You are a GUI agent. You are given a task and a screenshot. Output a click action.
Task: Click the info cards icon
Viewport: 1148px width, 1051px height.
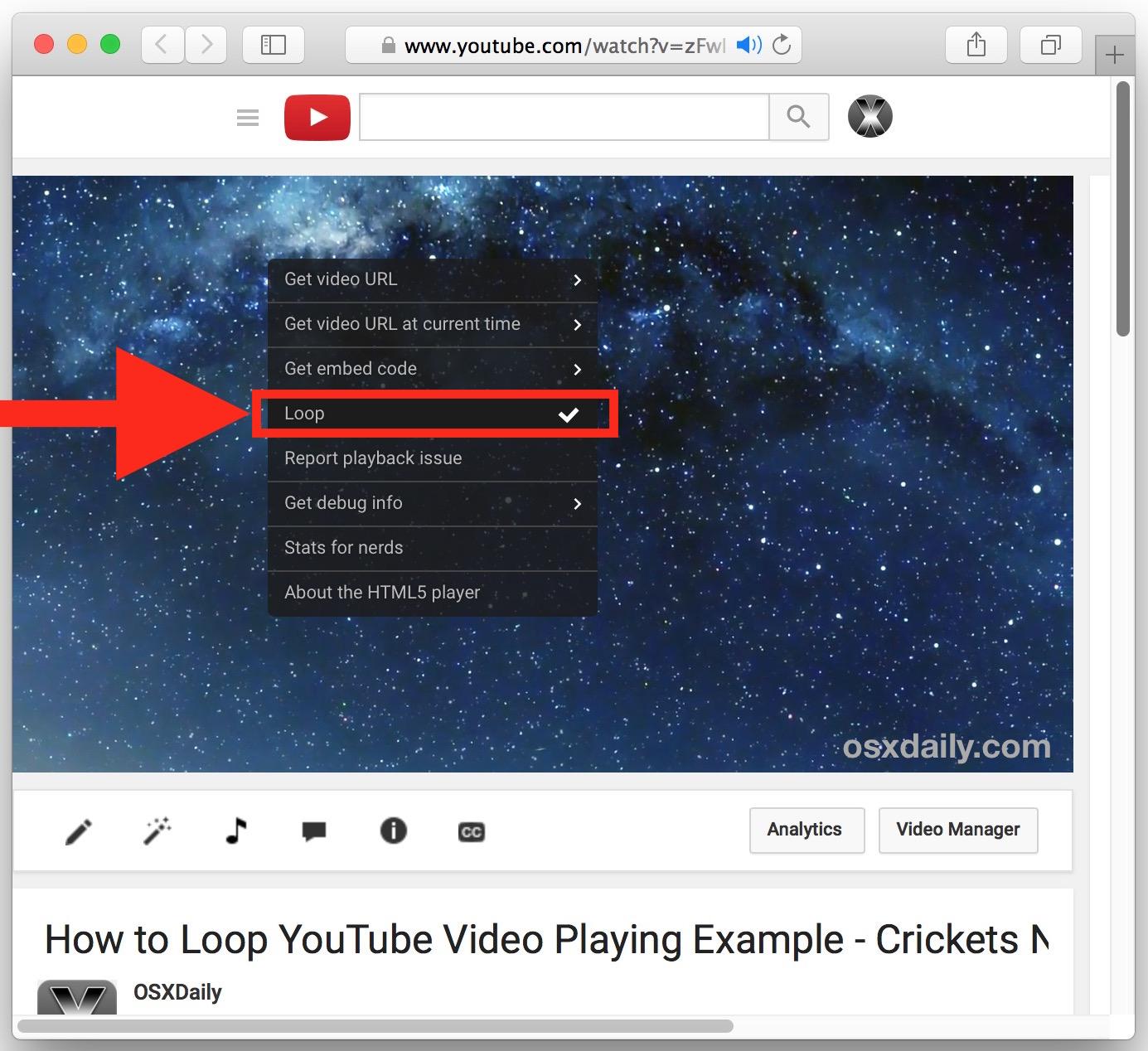point(393,831)
